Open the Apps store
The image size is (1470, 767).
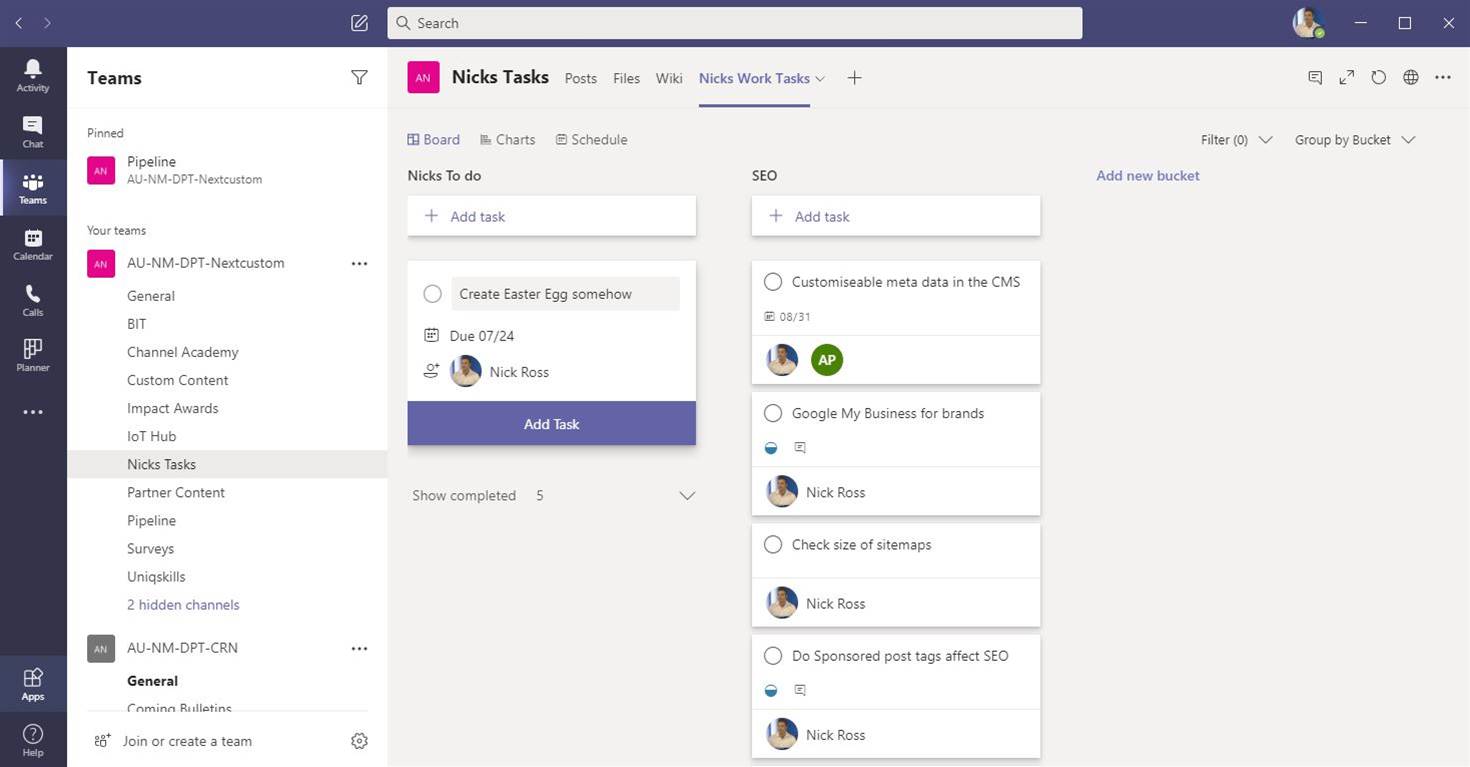tap(33, 684)
